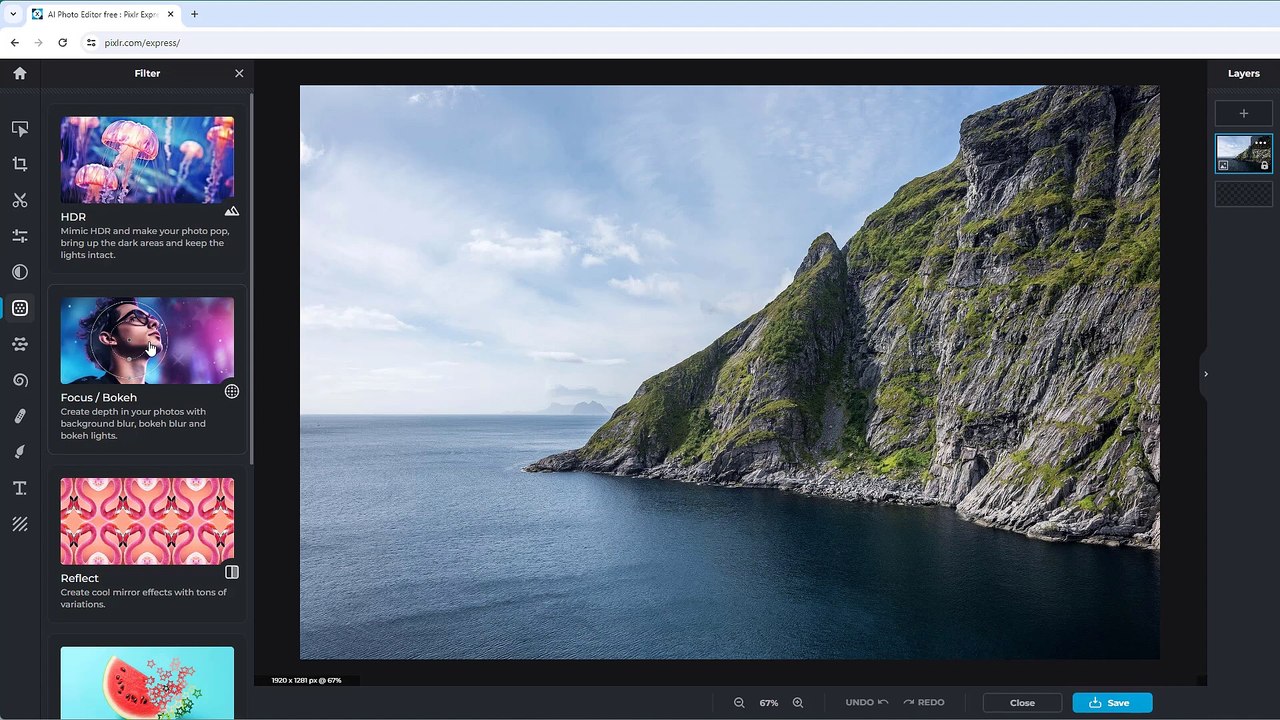Open layer options three-dot menu
This screenshot has width=1280, height=720.
click(x=1261, y=143)
